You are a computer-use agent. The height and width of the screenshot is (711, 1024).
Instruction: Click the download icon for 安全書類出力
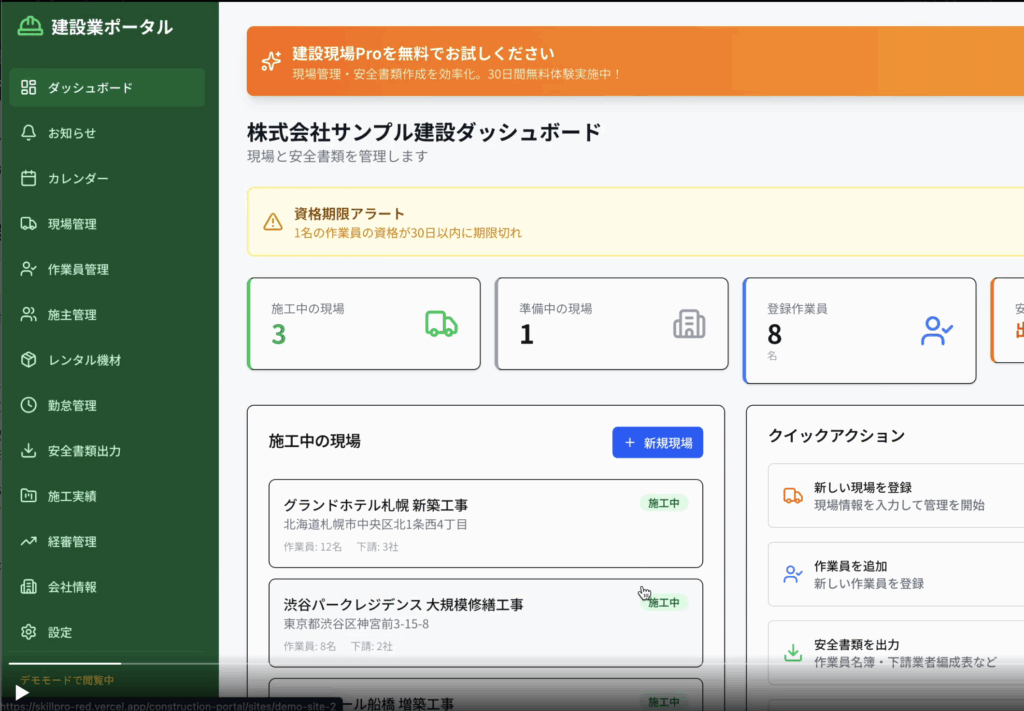[28, 451]
